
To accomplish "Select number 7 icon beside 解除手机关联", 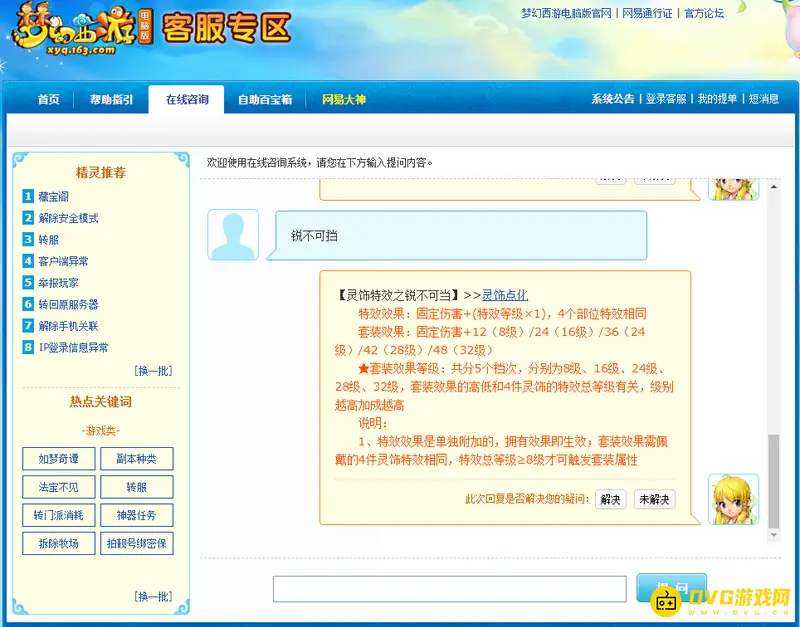I will tap(28, 325).
